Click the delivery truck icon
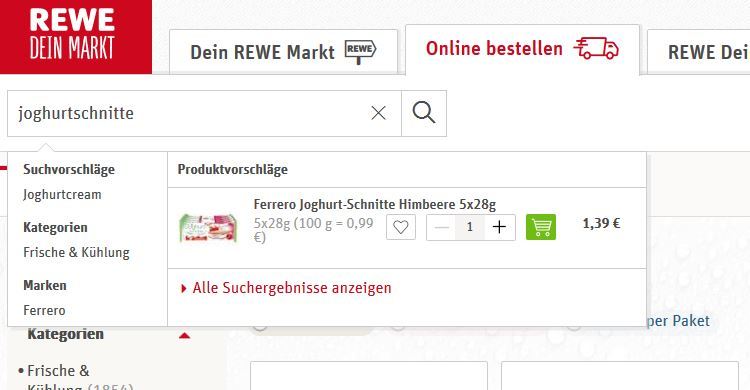Image resolution: width=750 pixels, height=390 pixels. pos(596,48)
